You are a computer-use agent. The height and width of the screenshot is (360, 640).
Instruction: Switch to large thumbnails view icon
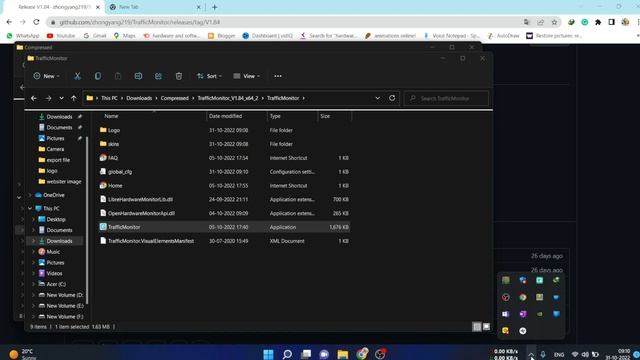[x=486, y=327]
